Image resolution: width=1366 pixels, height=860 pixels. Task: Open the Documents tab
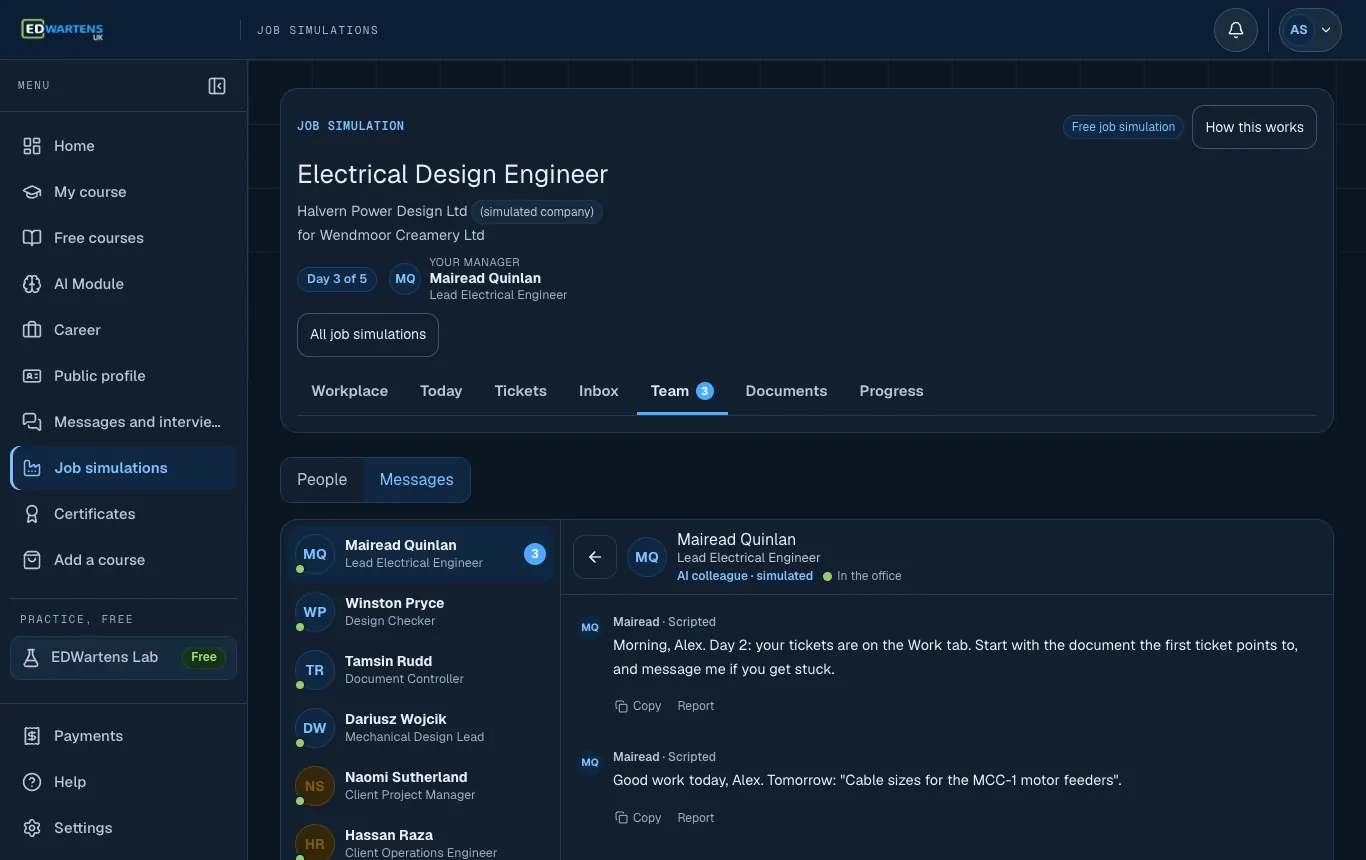point(786,391)
